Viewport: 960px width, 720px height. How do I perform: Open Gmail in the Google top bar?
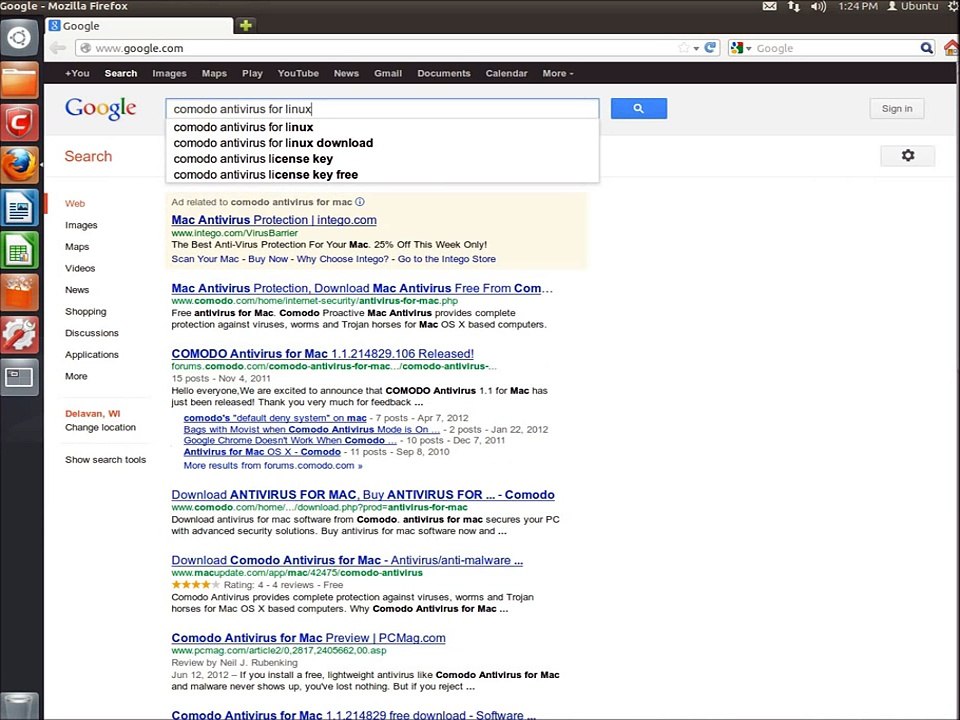click(388, 73)
